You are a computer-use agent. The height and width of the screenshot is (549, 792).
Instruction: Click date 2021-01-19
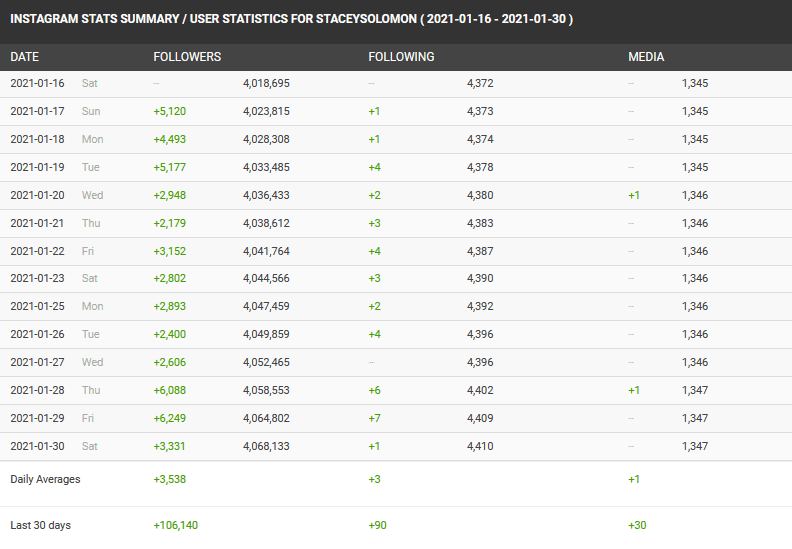tap(37, 167)
